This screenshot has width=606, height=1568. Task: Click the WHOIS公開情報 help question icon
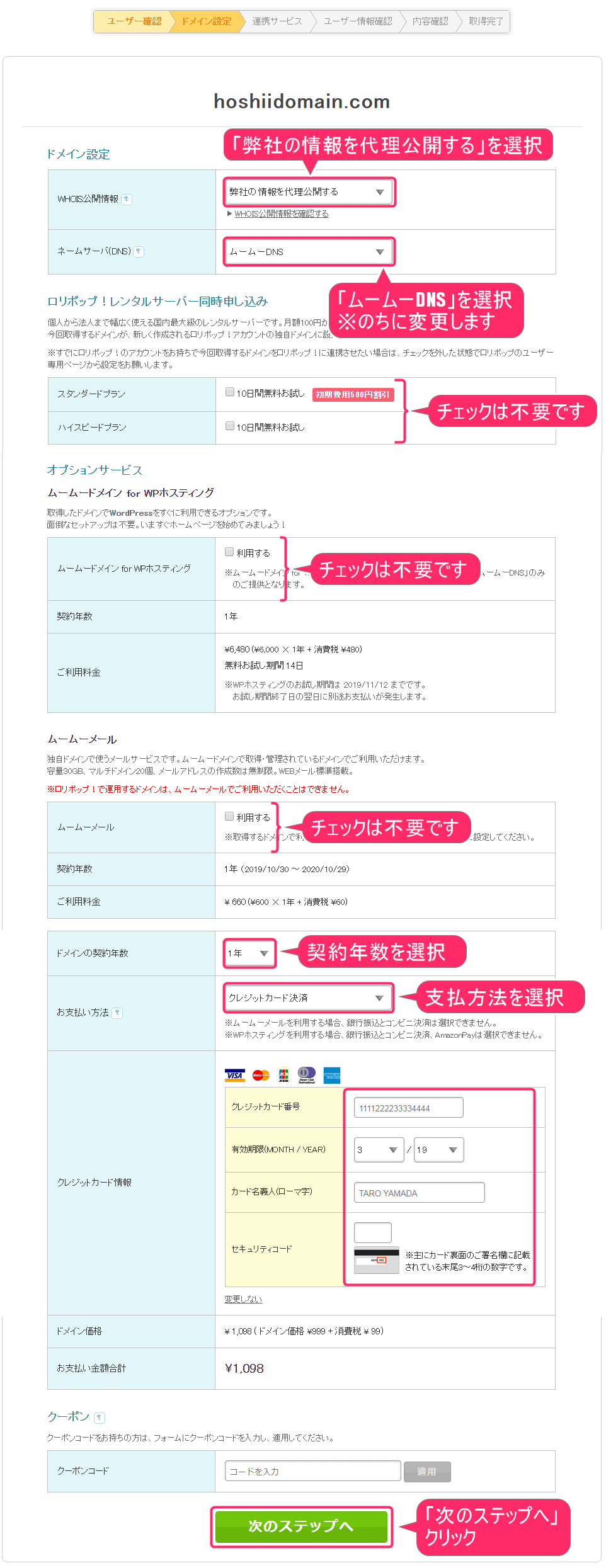(127, 199)
